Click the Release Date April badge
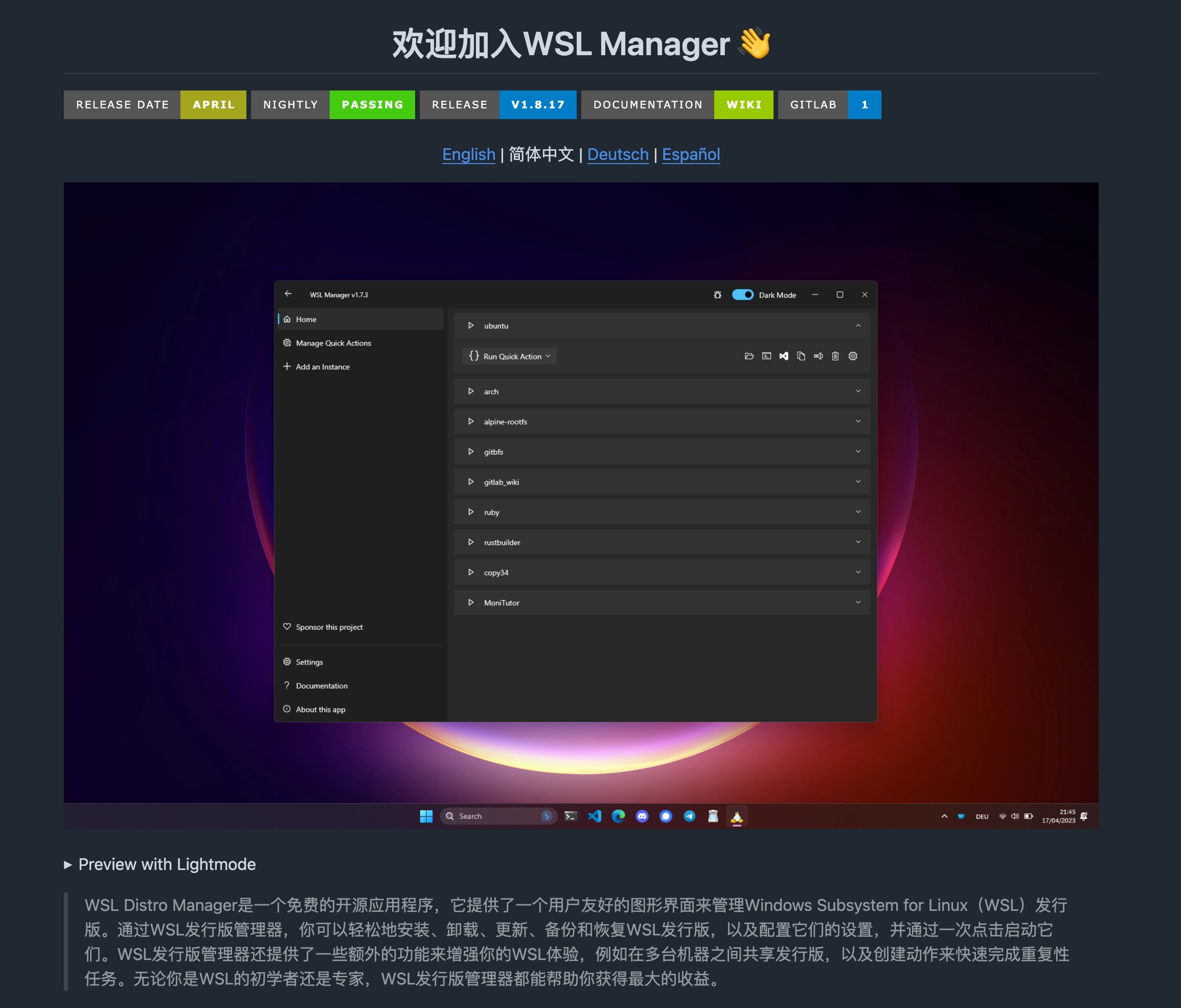The height and width of the screenshot is (1008, 1181). [x=155, y=105]
